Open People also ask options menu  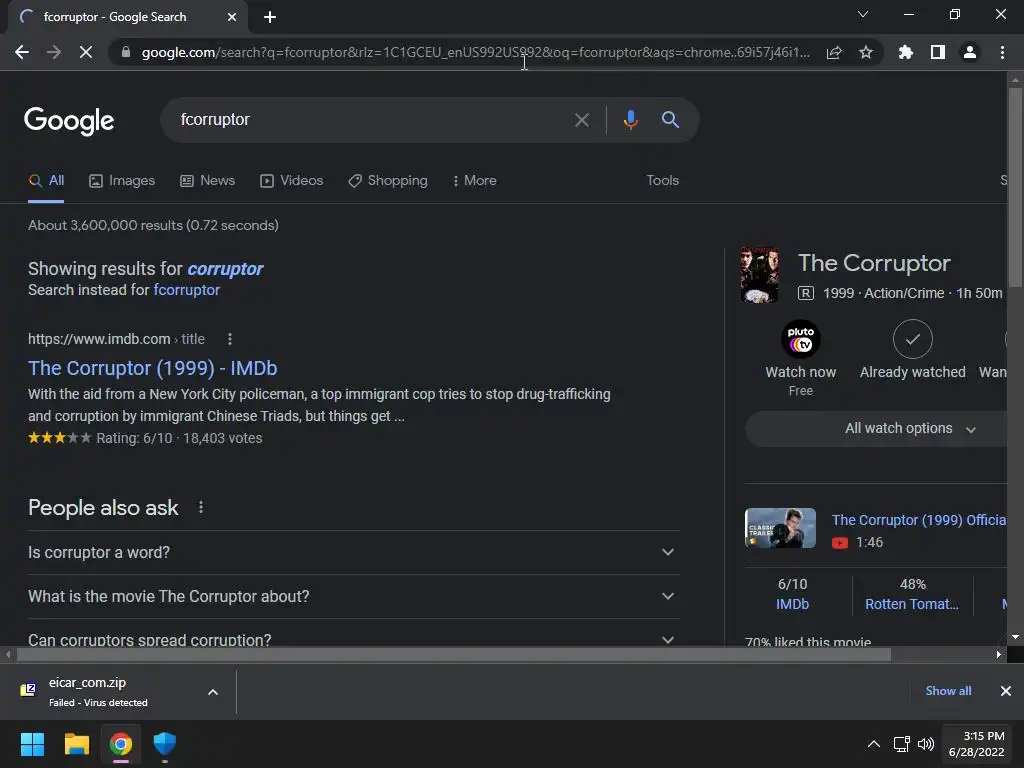click(201, 507)
